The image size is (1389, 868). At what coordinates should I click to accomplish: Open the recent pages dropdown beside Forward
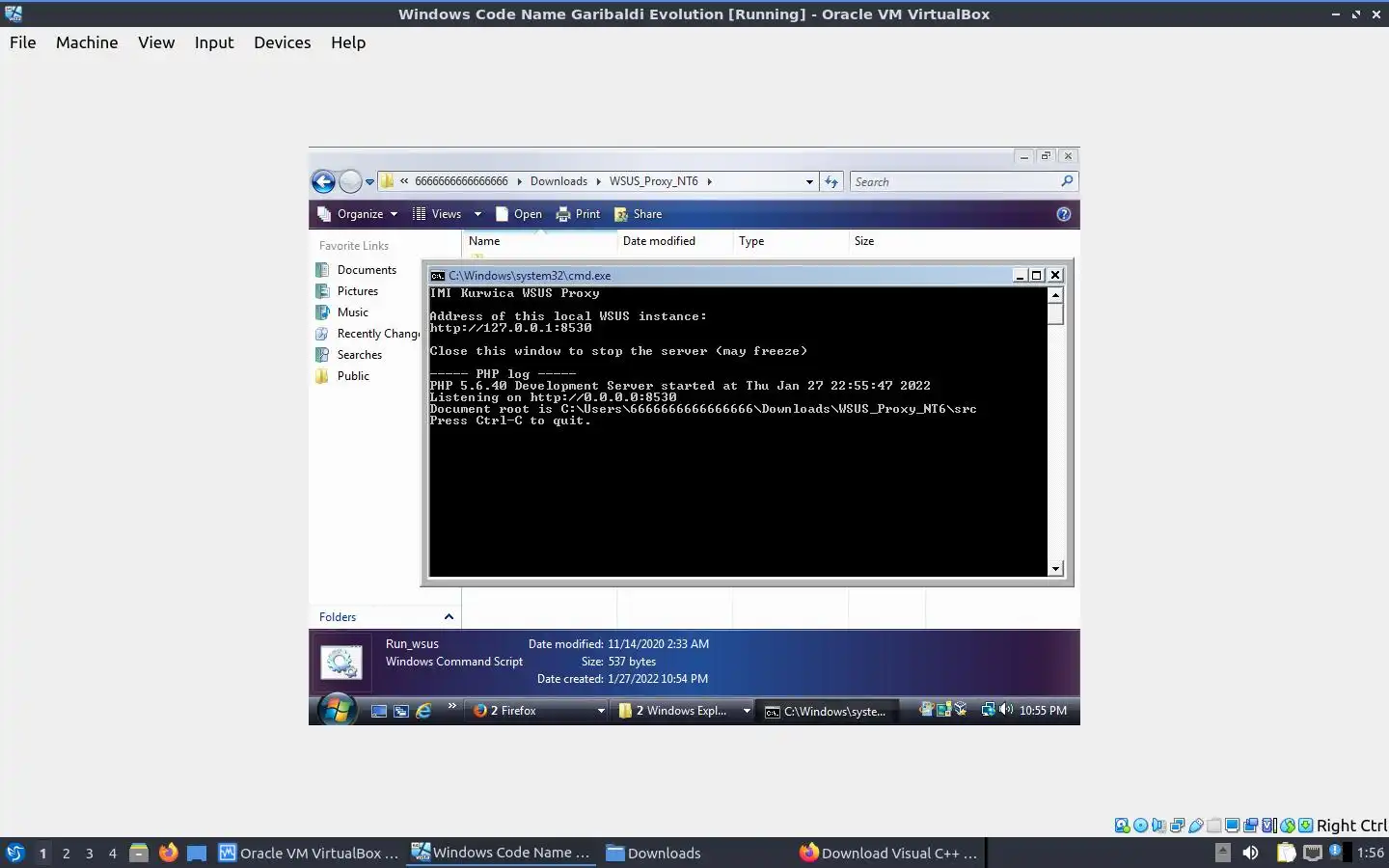click(369, 182)
